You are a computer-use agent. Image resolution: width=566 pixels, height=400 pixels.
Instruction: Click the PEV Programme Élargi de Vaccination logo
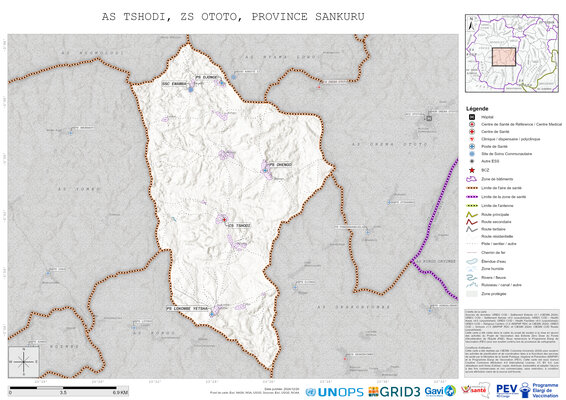(x=527, y=391)
